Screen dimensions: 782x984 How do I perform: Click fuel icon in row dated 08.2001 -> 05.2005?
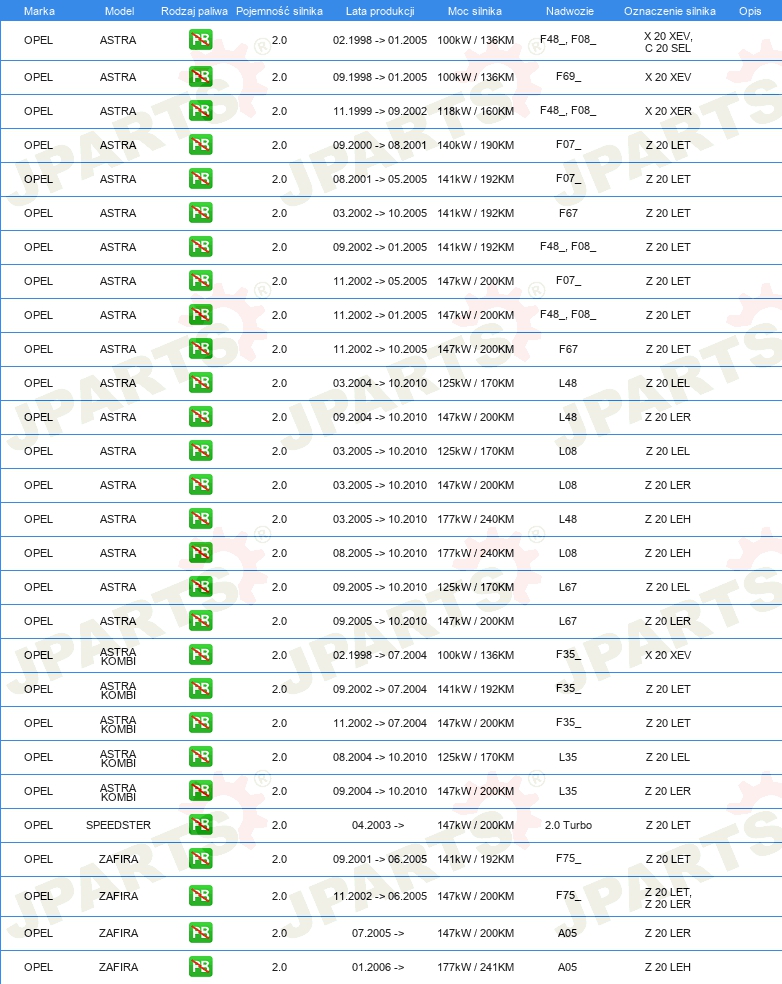tap(201, 179)
